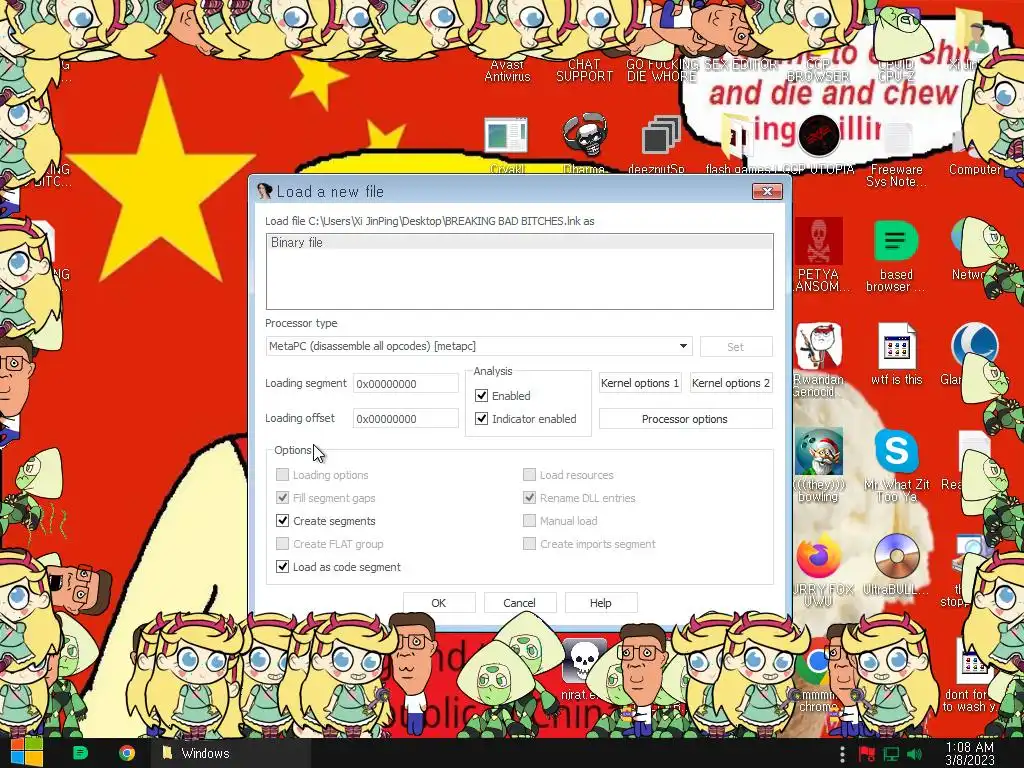Open Kernel options 1
Screen dimensions: 1024x768
[x=640, y=383]
